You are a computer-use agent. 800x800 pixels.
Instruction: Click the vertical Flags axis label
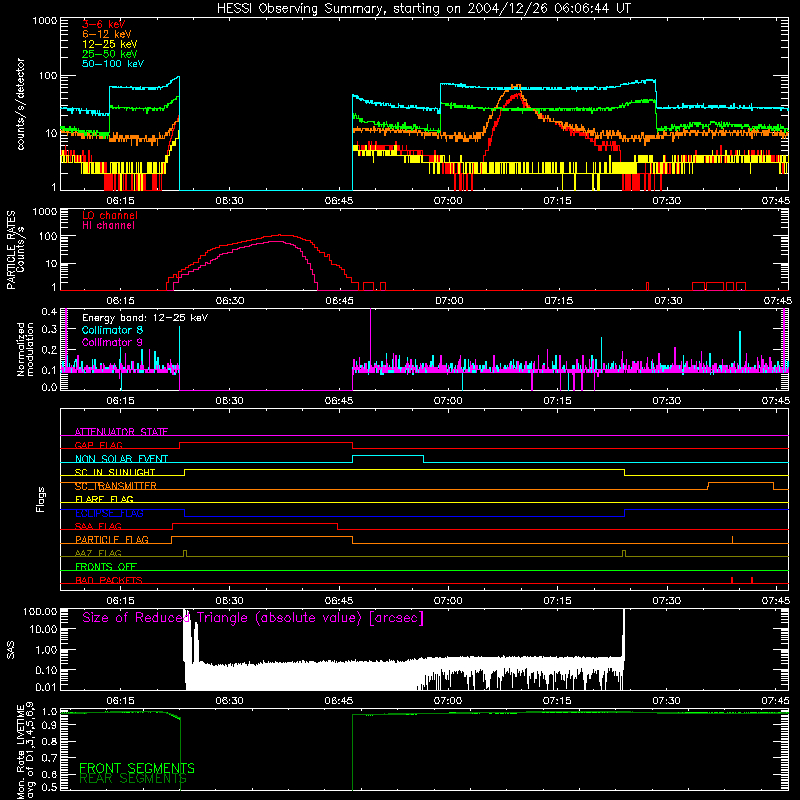pos(41,499)
